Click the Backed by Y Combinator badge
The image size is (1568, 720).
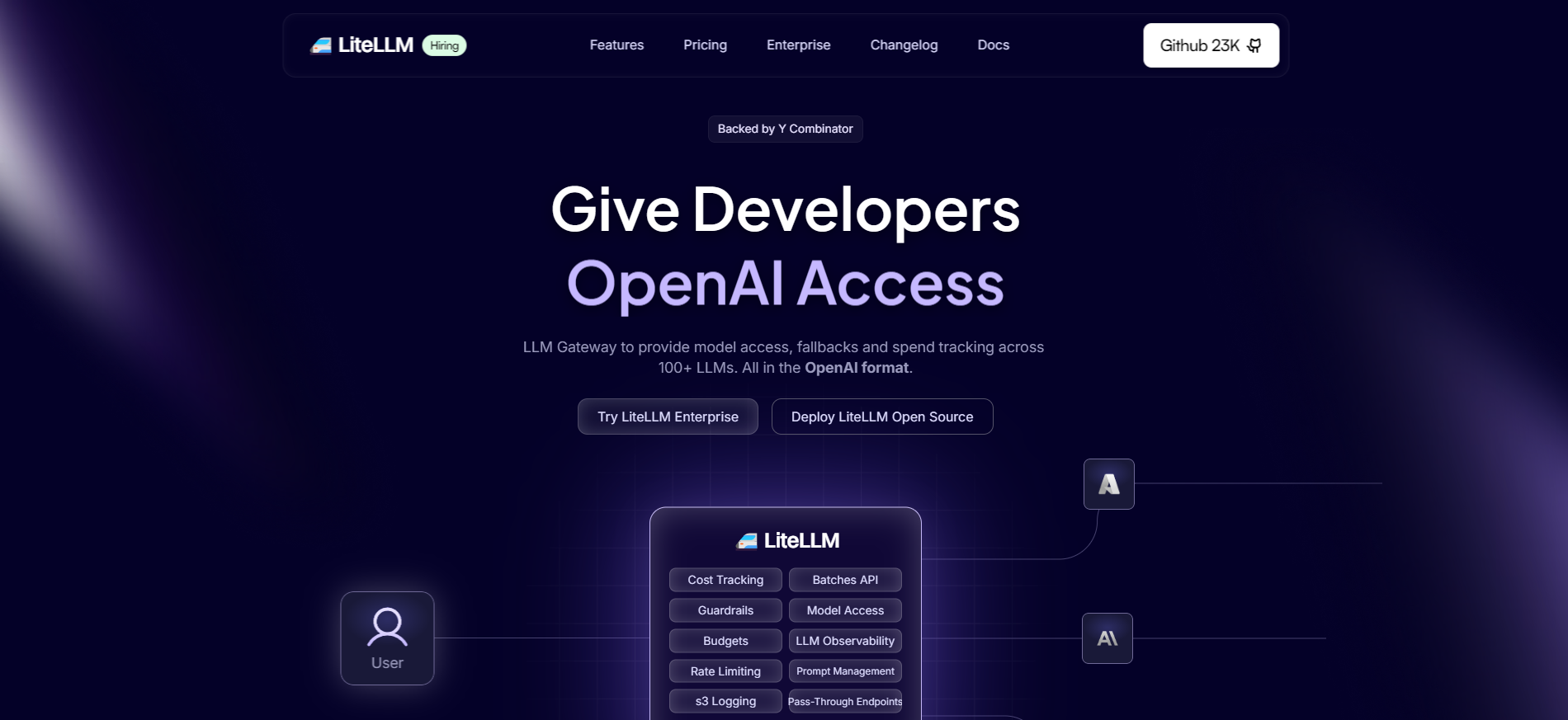coord(785,129)
